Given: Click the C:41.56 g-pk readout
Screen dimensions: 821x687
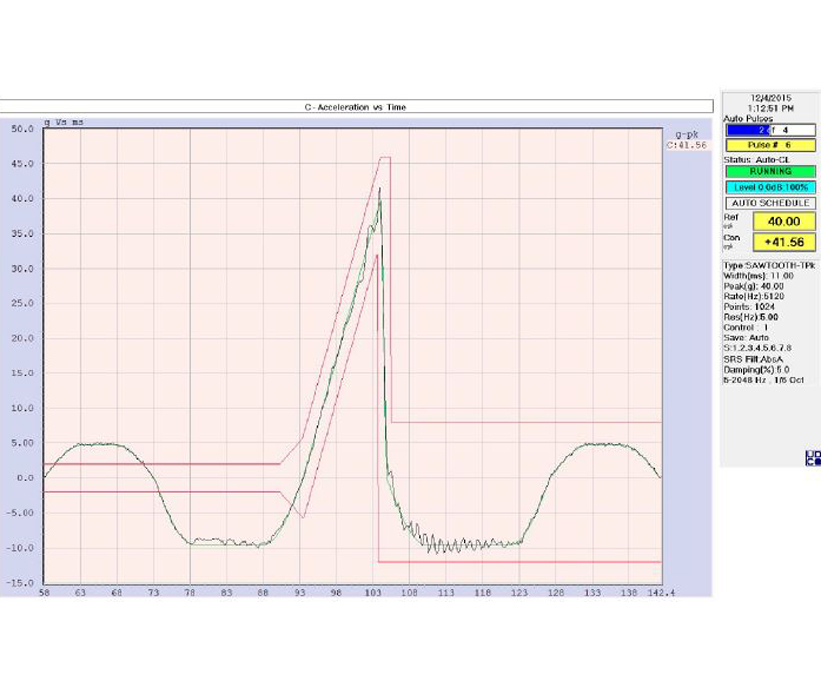Looking at the screenshot, I should pyautogui.click(x=686, y=145).
